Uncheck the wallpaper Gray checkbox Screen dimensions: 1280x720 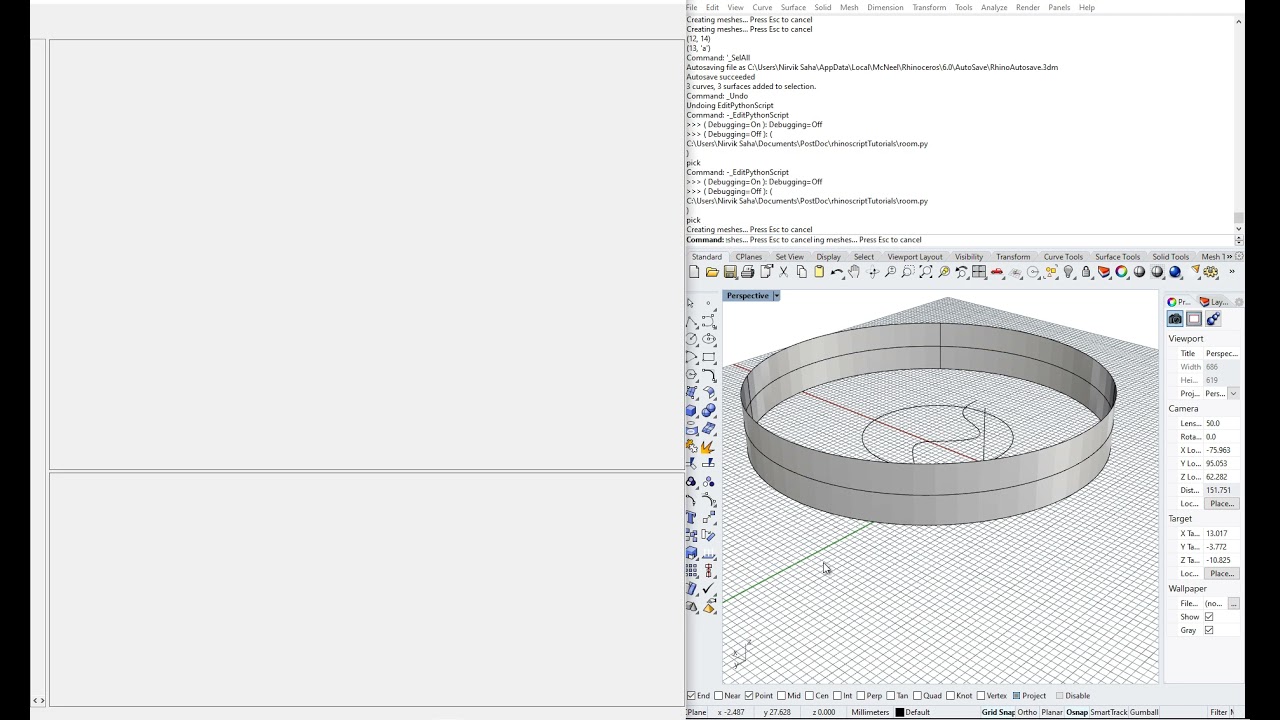click(1209, 630)
